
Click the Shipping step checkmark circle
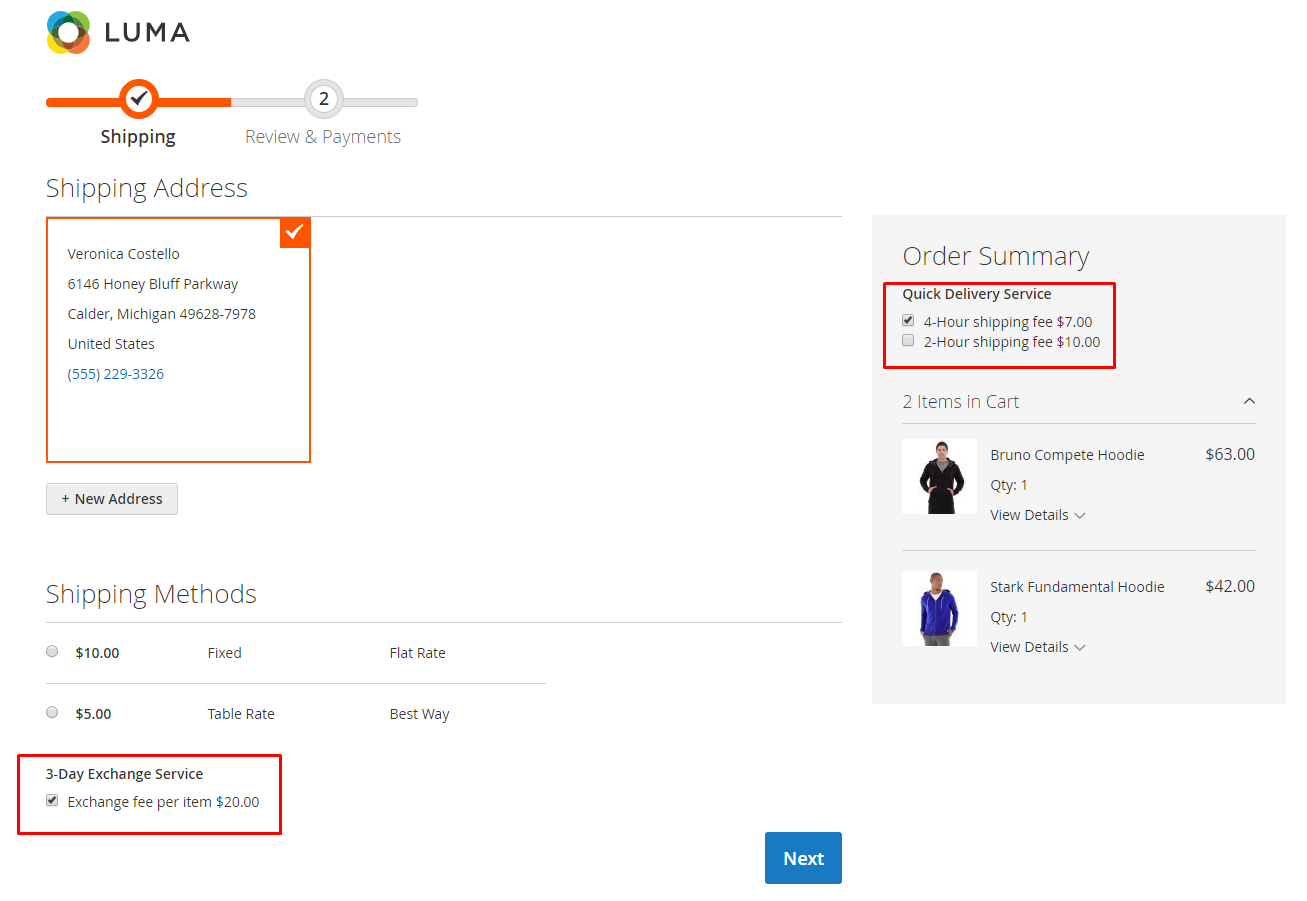[139, 98]
